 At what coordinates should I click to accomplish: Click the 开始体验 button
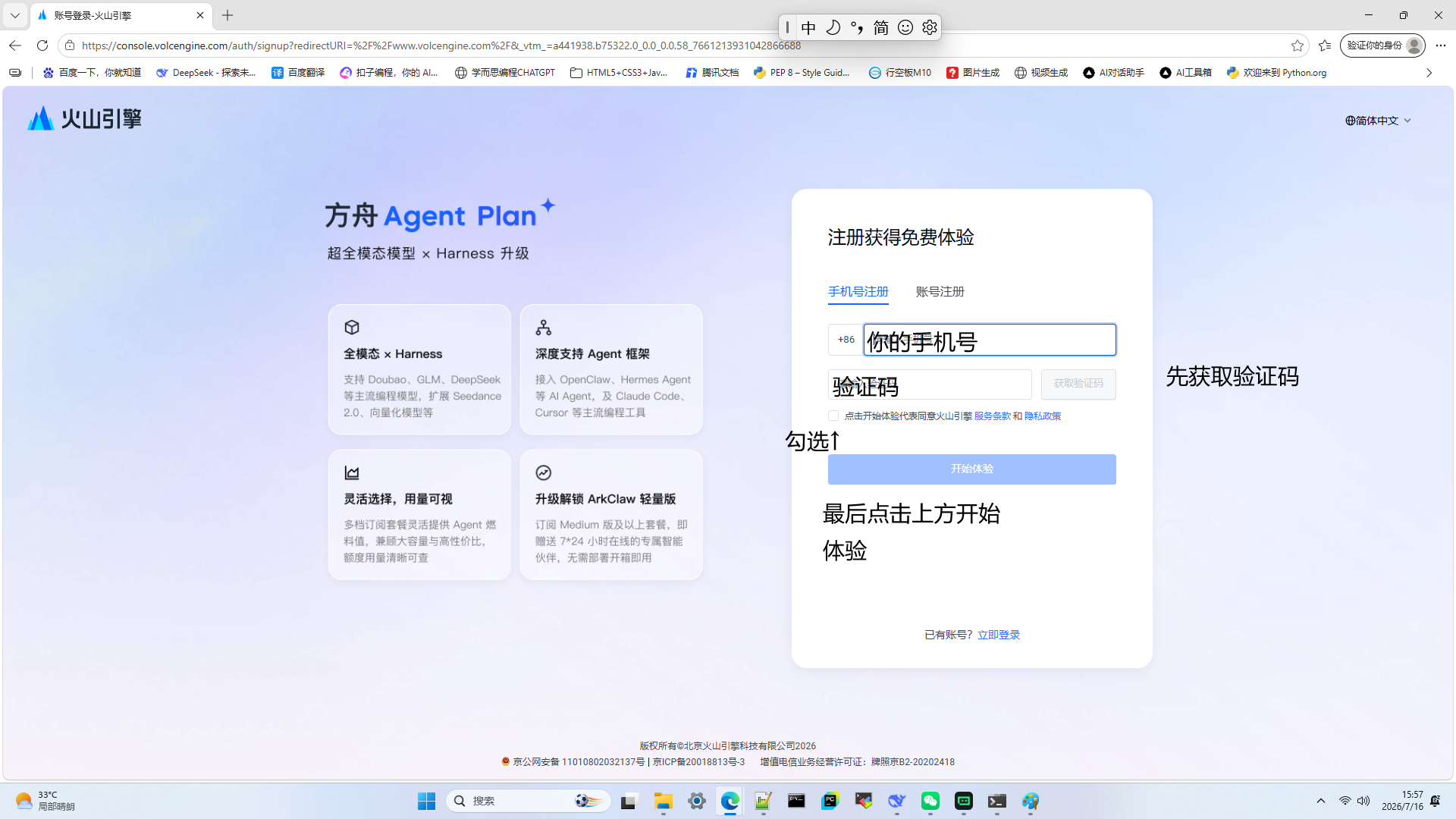point(971,469)
